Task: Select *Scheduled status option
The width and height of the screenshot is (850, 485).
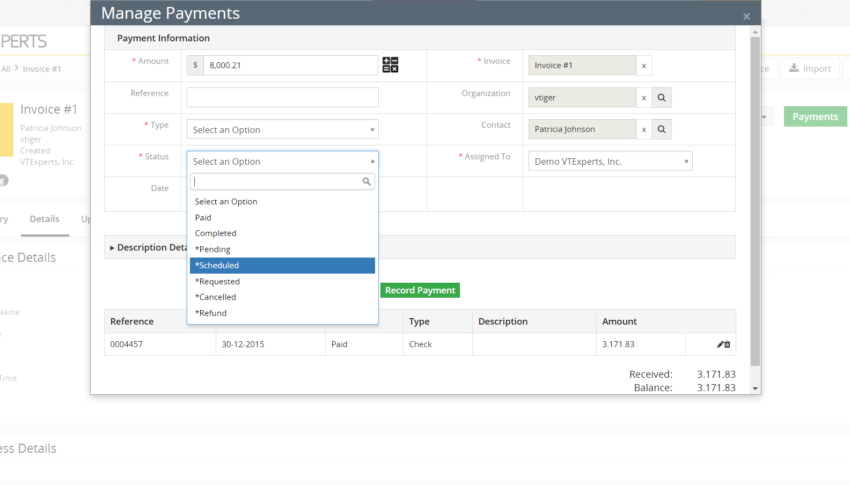Action: coord(282,265)
